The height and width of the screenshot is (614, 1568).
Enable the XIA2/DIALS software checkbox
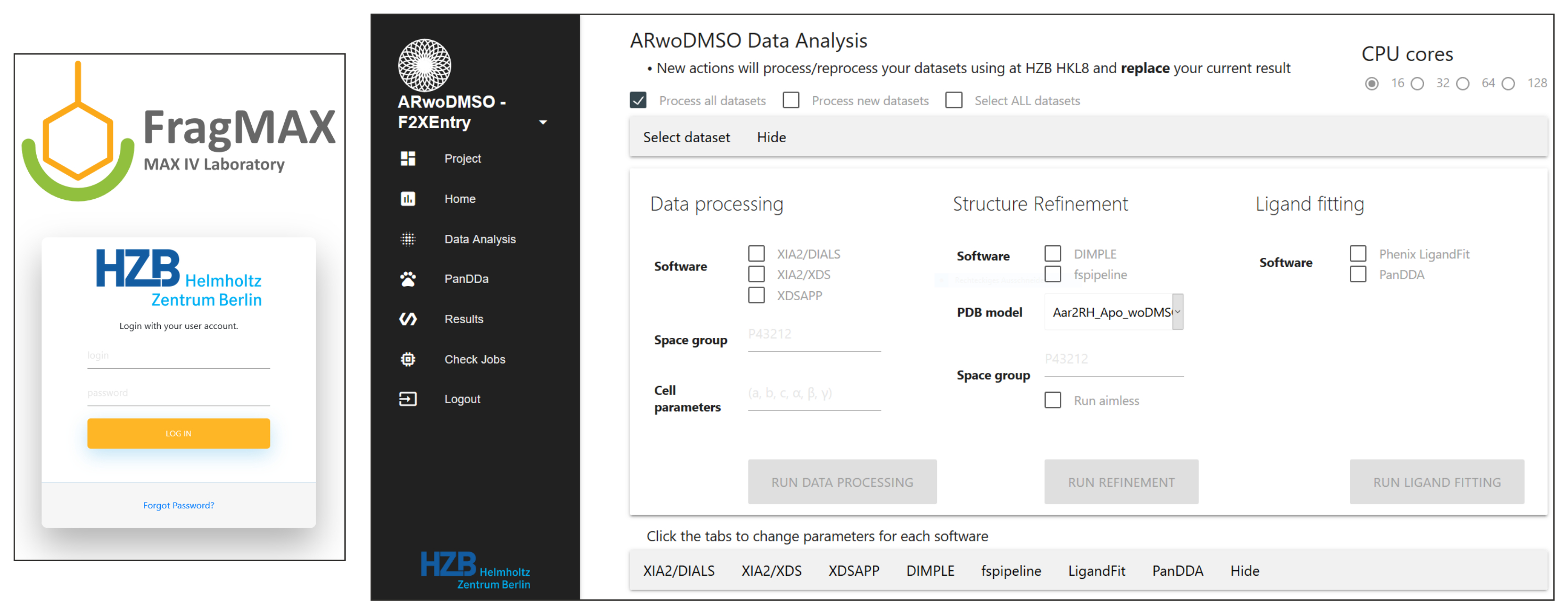tap(756, 253)
